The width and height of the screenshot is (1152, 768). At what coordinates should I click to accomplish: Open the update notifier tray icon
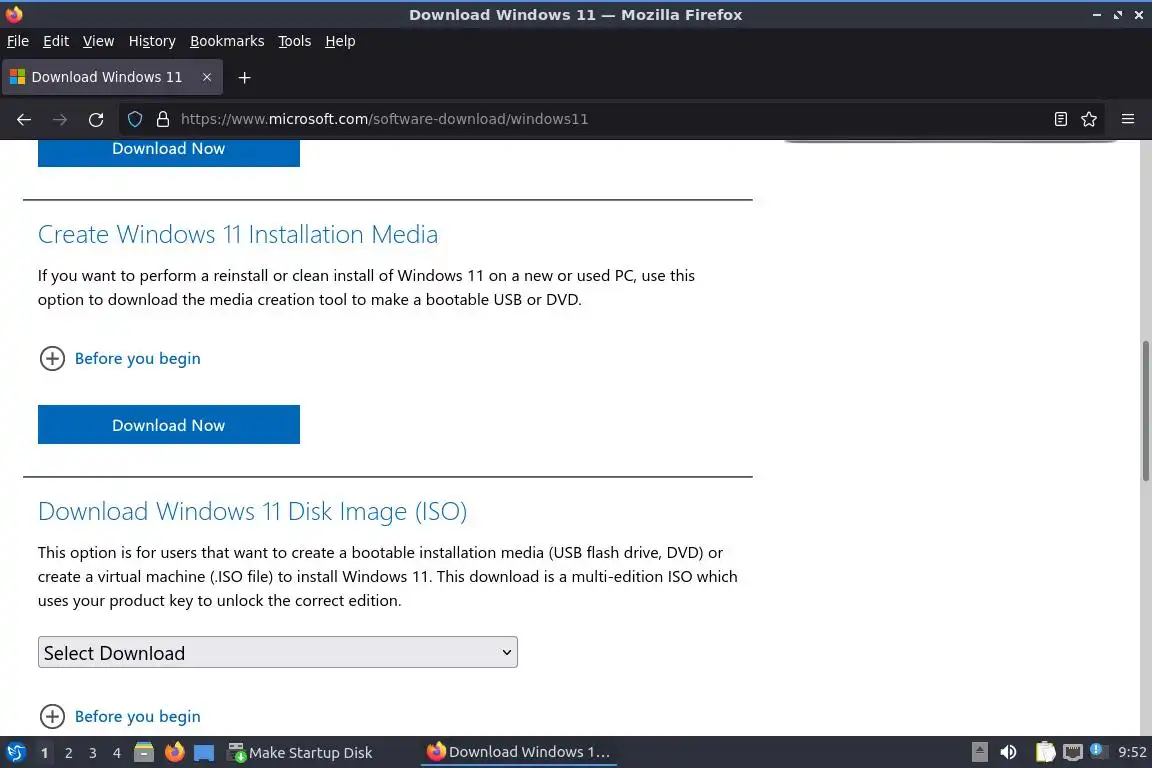1098,751
